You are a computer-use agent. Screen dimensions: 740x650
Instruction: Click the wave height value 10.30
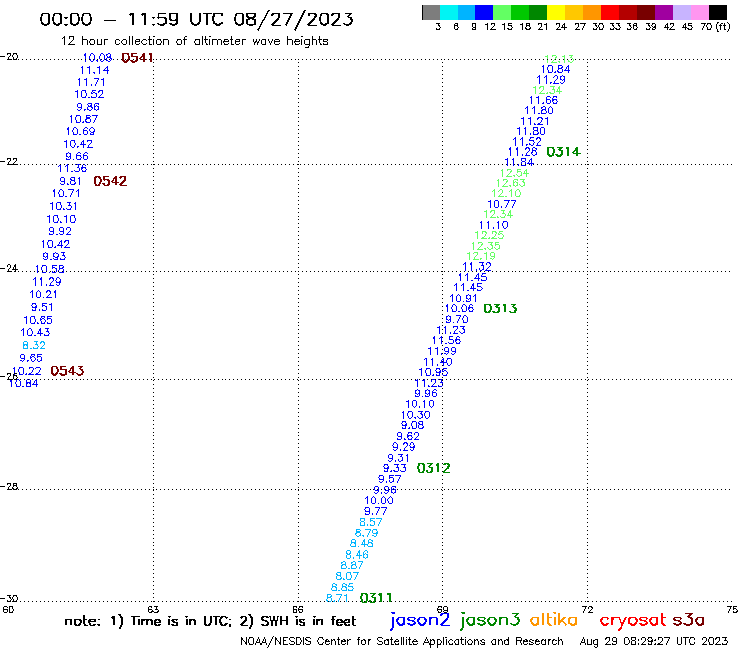416,415
